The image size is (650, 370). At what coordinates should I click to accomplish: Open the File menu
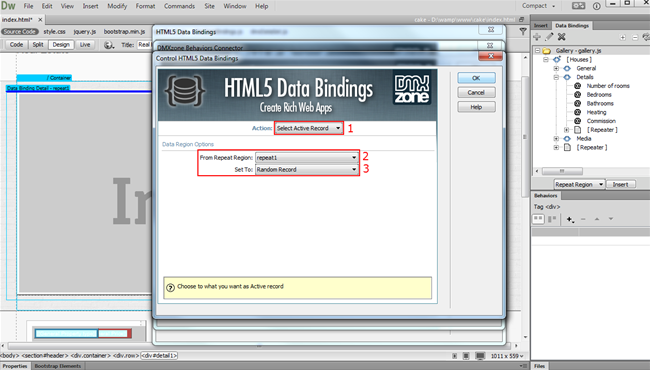(x=28, y=6)
